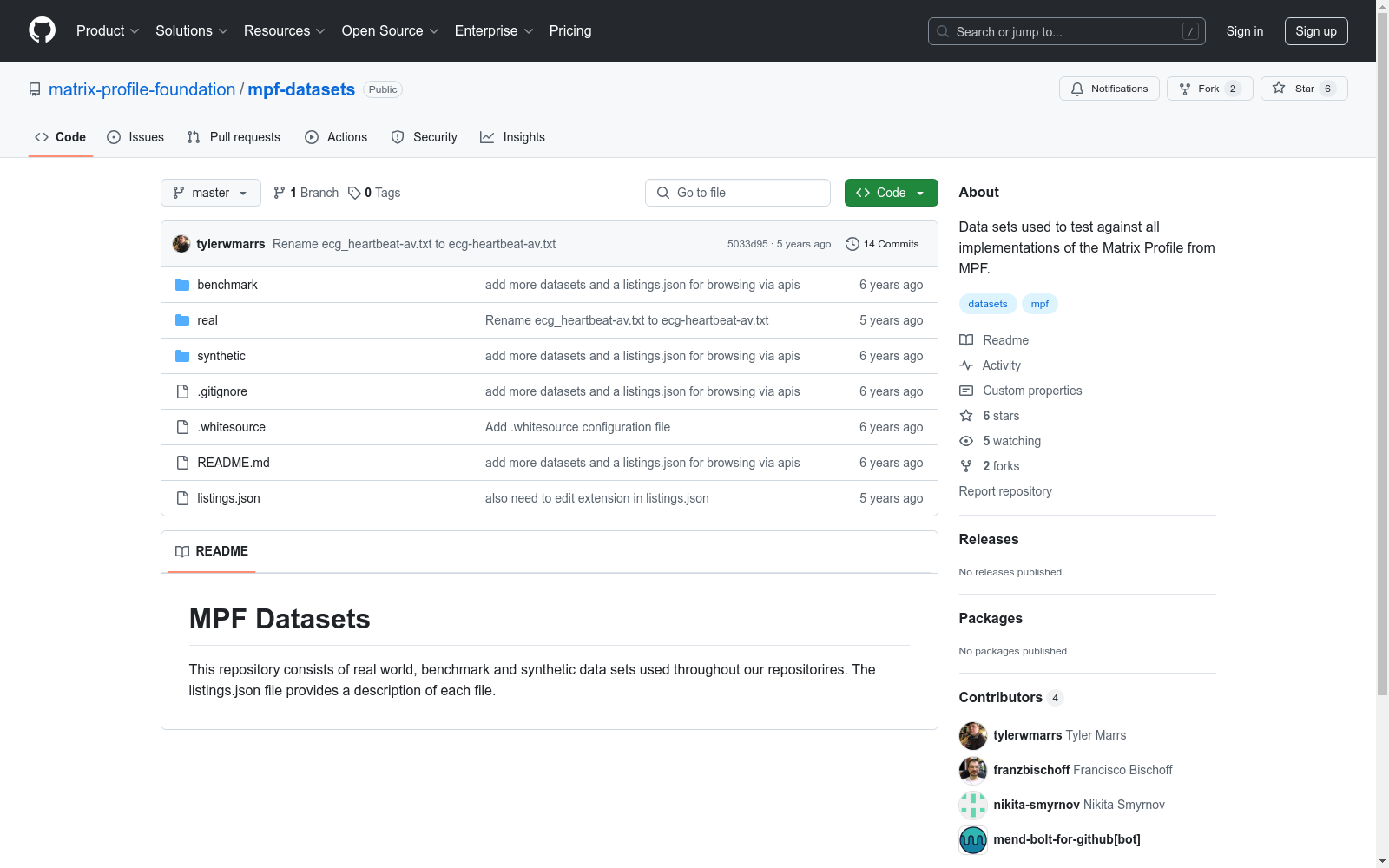View the 14 Commits history
The width and height of the screenshot is (1389, 868).
click(882, 244)
